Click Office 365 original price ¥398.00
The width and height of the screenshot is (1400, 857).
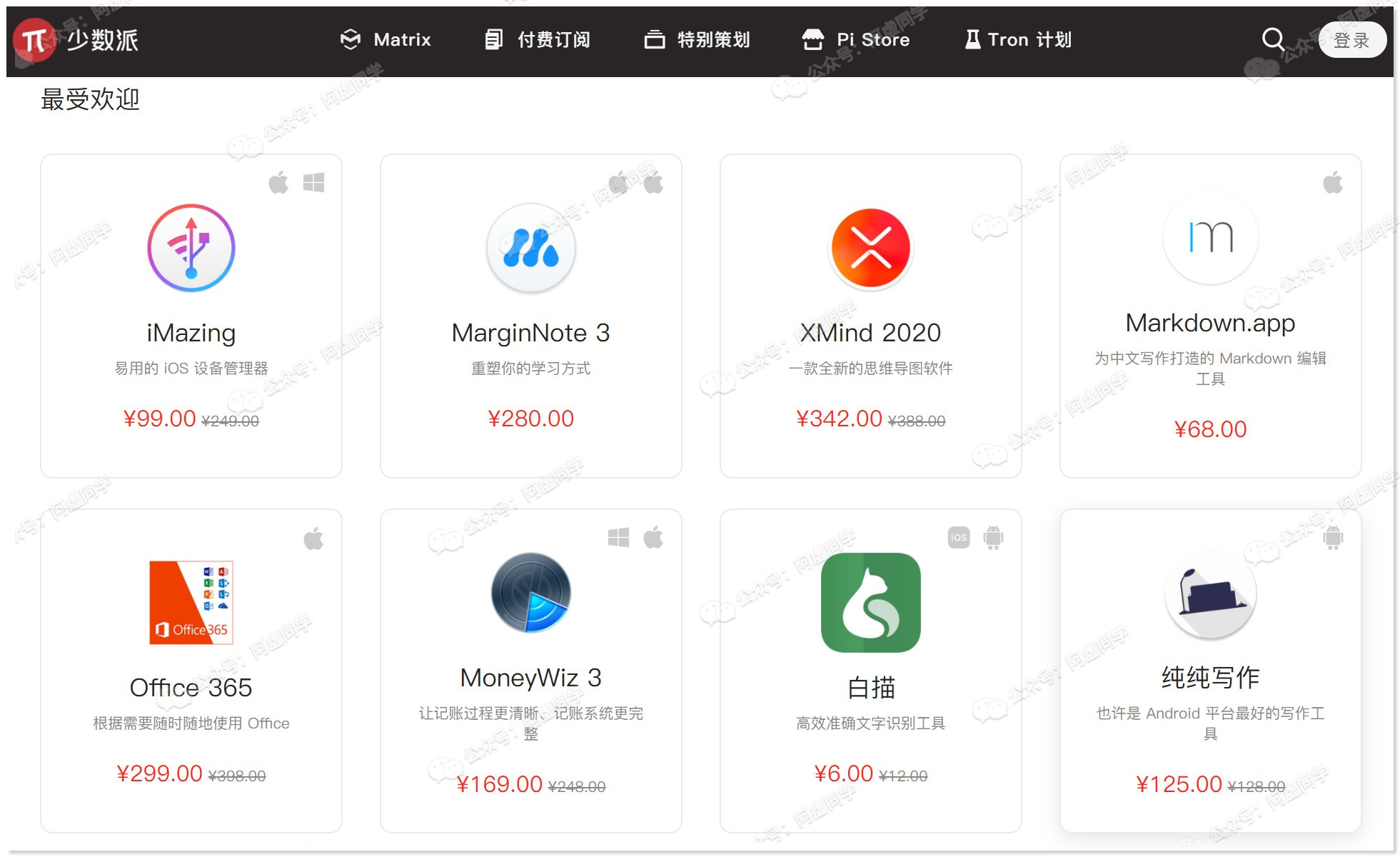coord(237,776)
